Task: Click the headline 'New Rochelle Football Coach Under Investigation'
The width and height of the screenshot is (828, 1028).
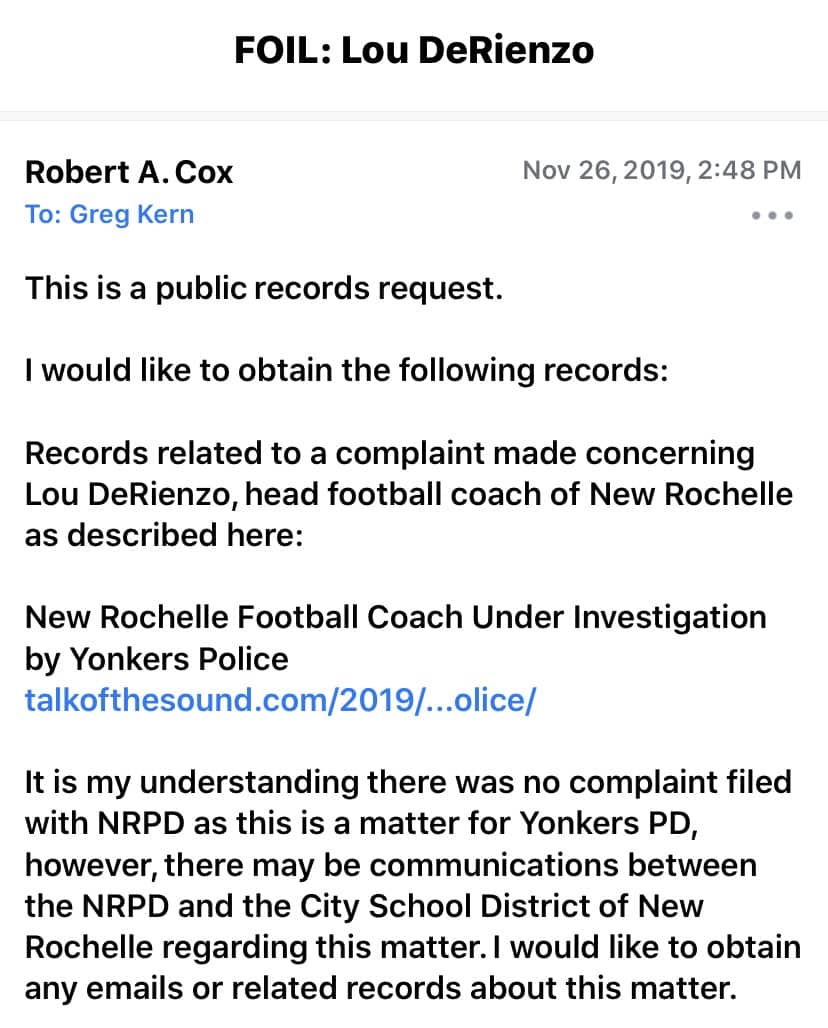Action: click(x=395, y=617)
